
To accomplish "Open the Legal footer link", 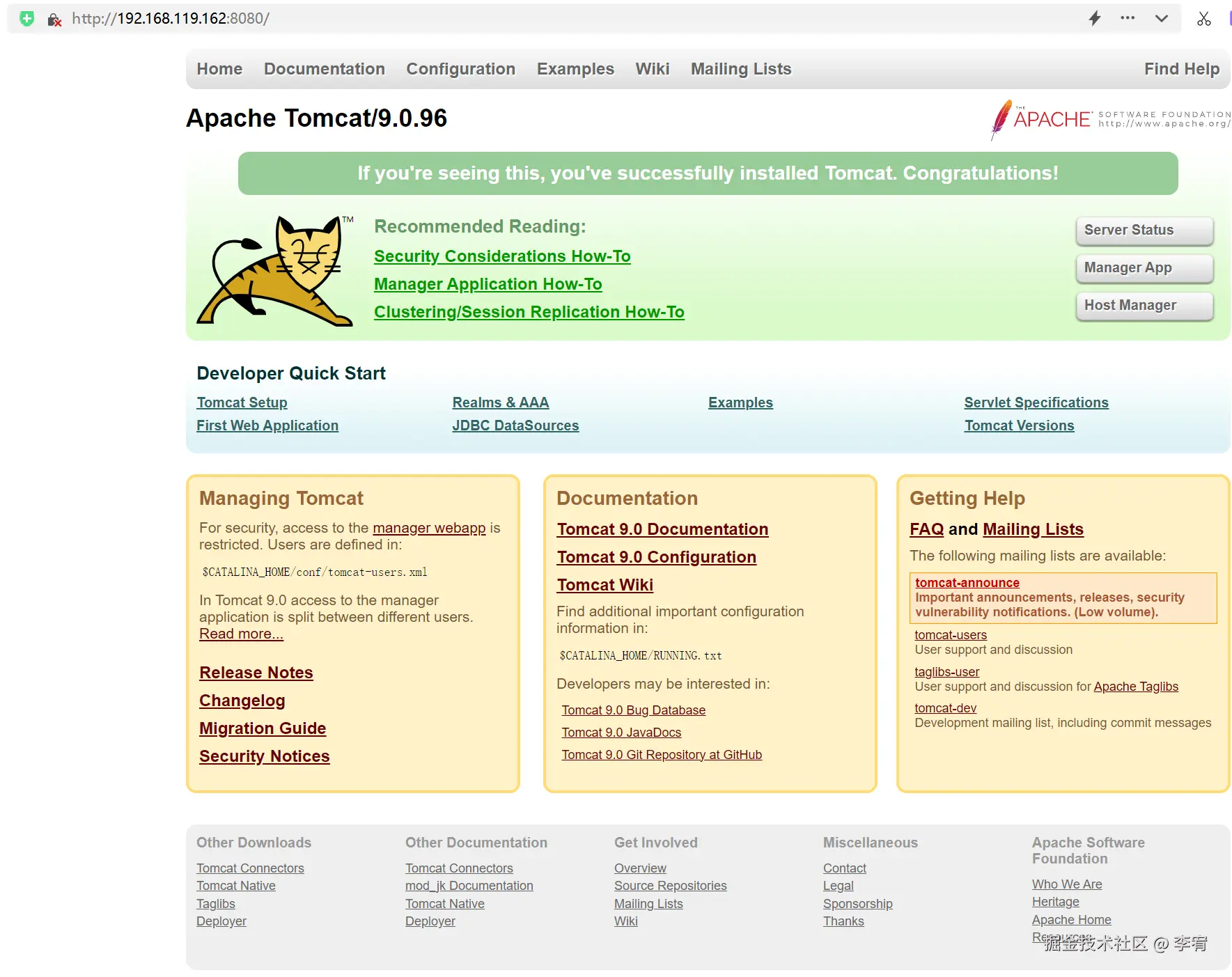I will pyautogui.click(x=839, y=886).
